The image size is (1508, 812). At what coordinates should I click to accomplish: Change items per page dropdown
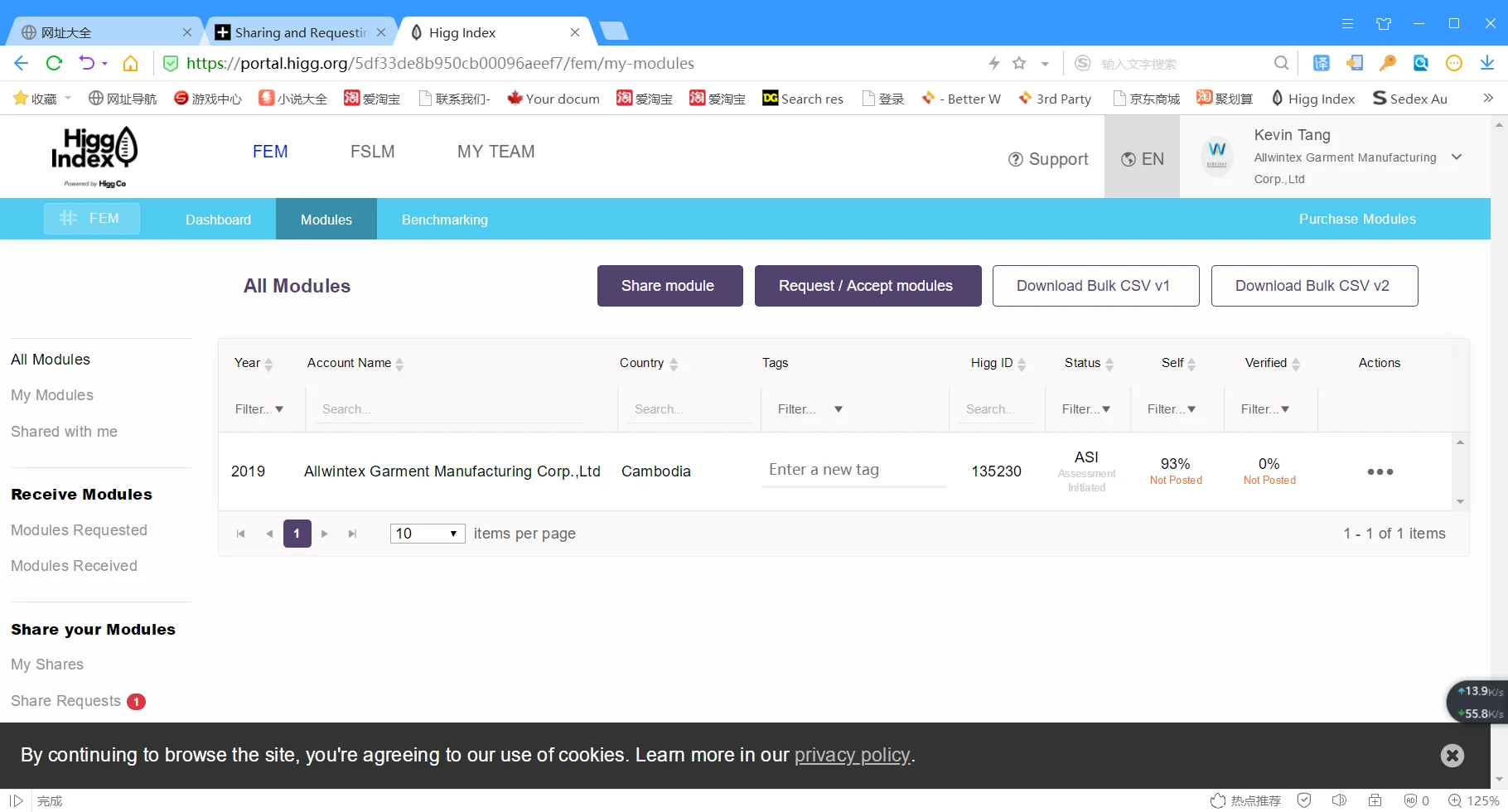coord(428,534)
